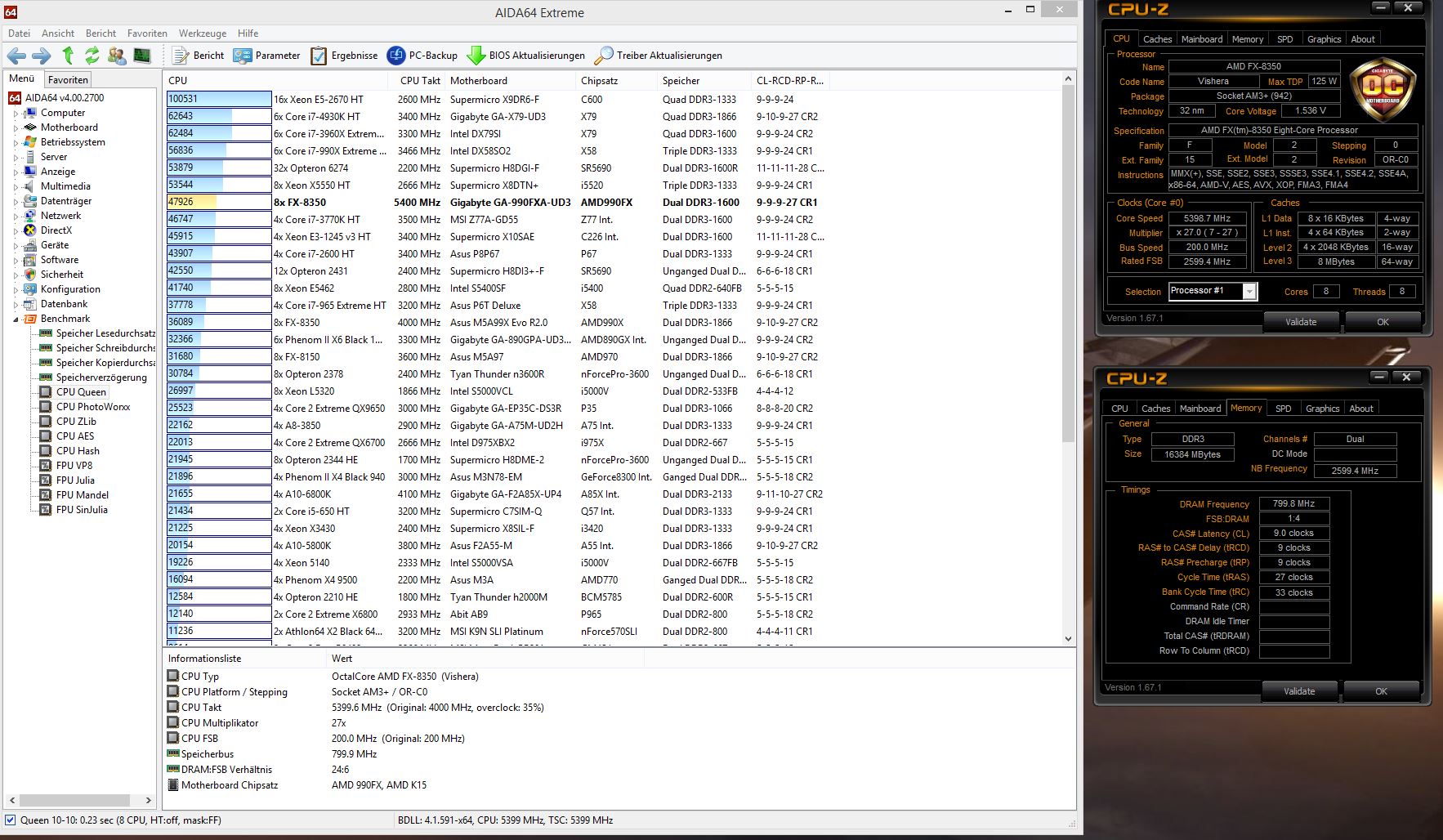The image size is (1443, 840).
Task: Expand the Computer tree node
Action: tap(16, 114)
